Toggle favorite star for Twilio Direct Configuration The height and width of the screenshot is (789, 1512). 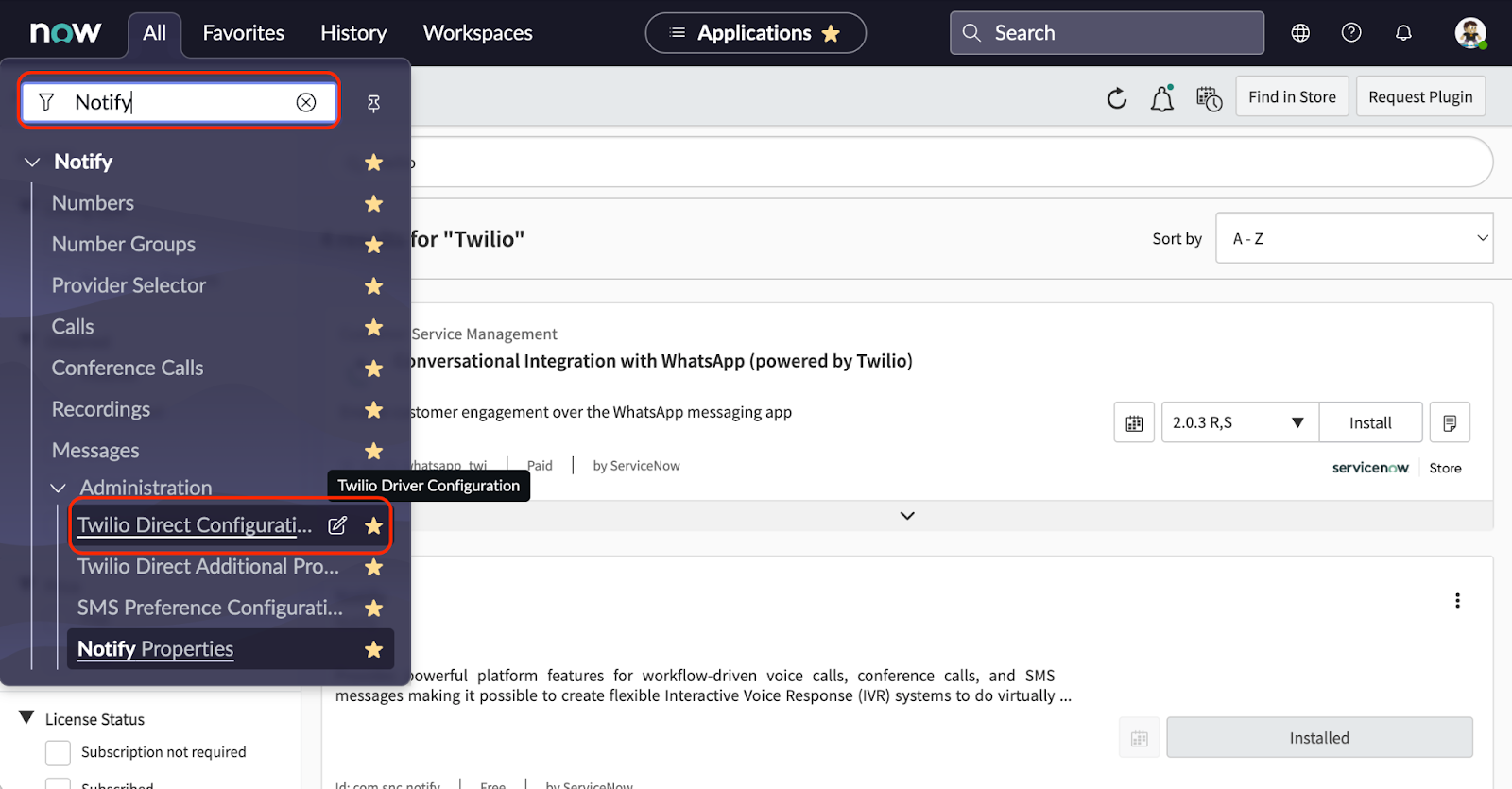point(373,525)
